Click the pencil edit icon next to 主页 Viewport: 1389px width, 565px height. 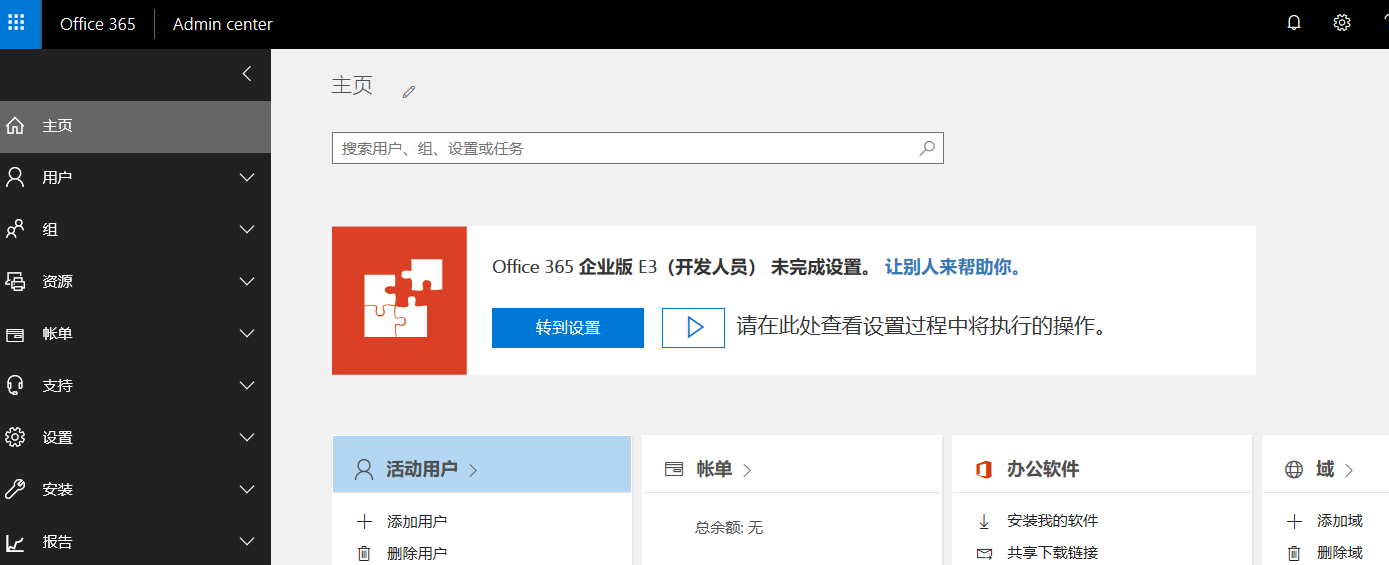[408, 92]
